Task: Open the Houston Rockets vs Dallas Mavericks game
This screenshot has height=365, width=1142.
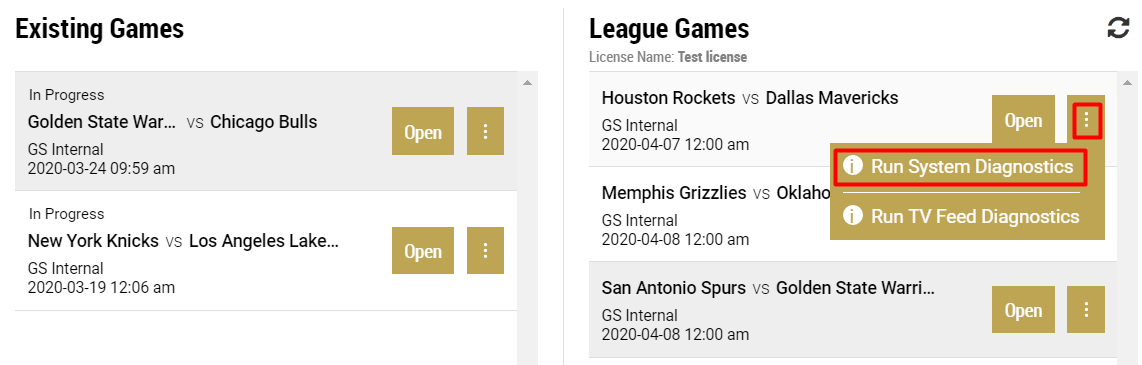Action: tap(1023, 119)
